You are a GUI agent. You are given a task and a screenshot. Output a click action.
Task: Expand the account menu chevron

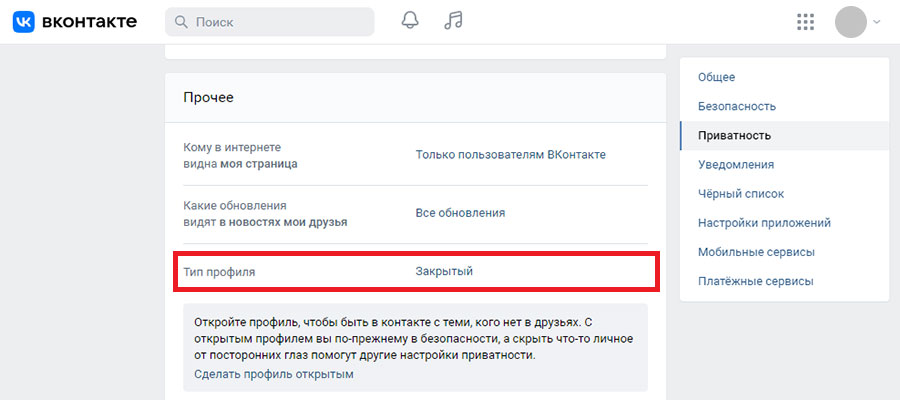[x=876, y=22]
